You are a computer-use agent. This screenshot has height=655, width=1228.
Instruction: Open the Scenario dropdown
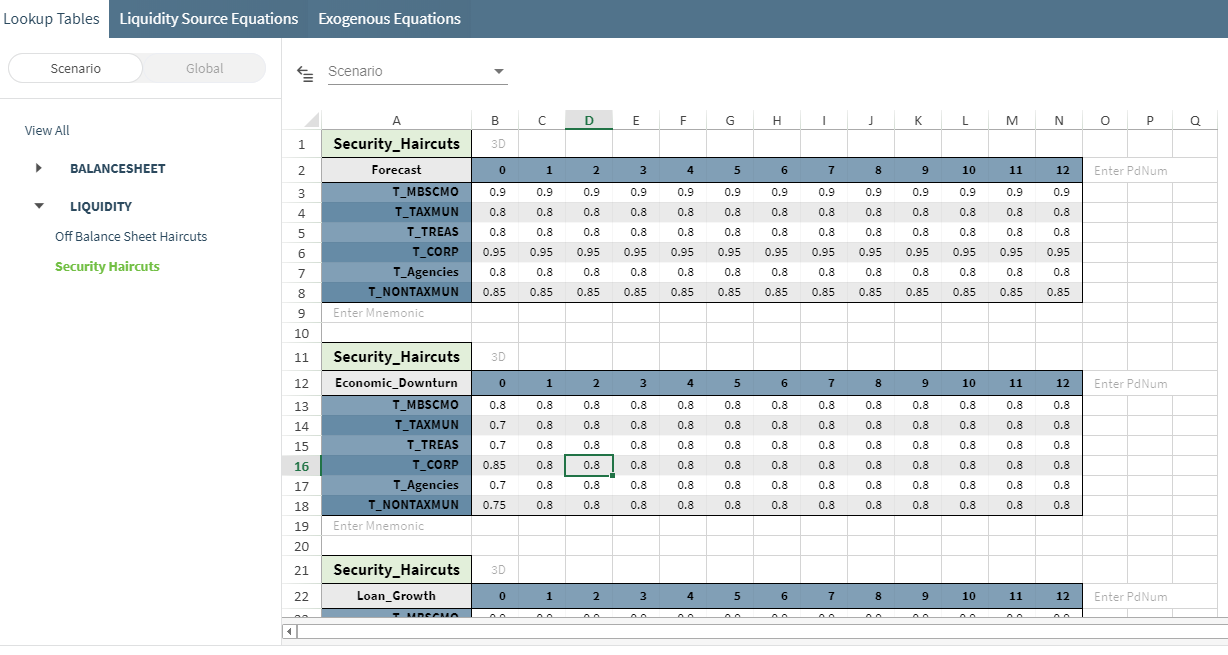[418, 72]
